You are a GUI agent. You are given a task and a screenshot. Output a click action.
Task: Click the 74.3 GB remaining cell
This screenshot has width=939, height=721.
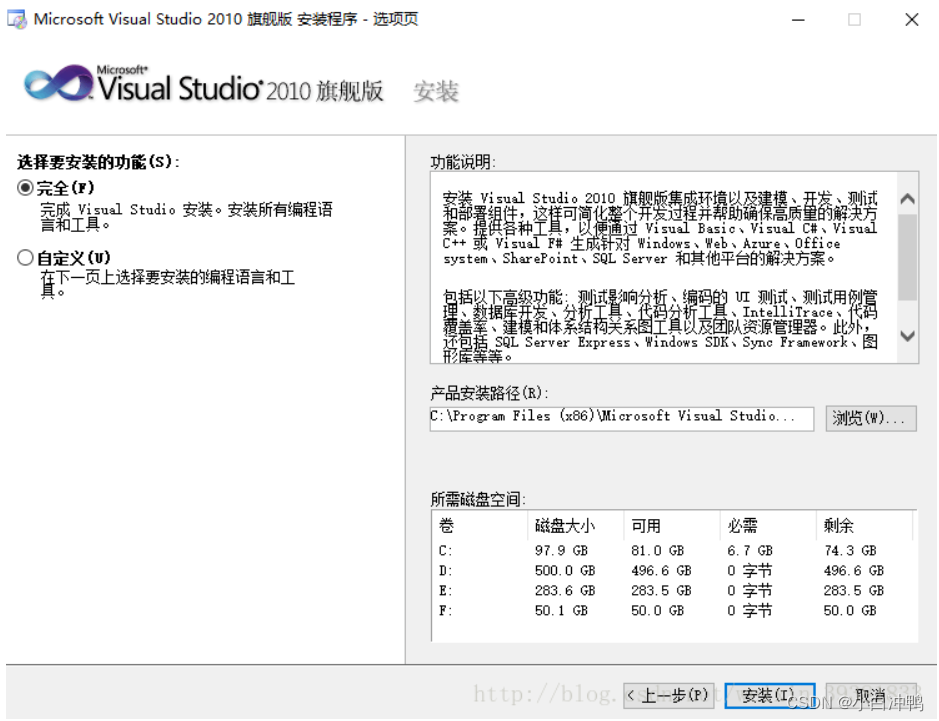(x=850, y=550)
